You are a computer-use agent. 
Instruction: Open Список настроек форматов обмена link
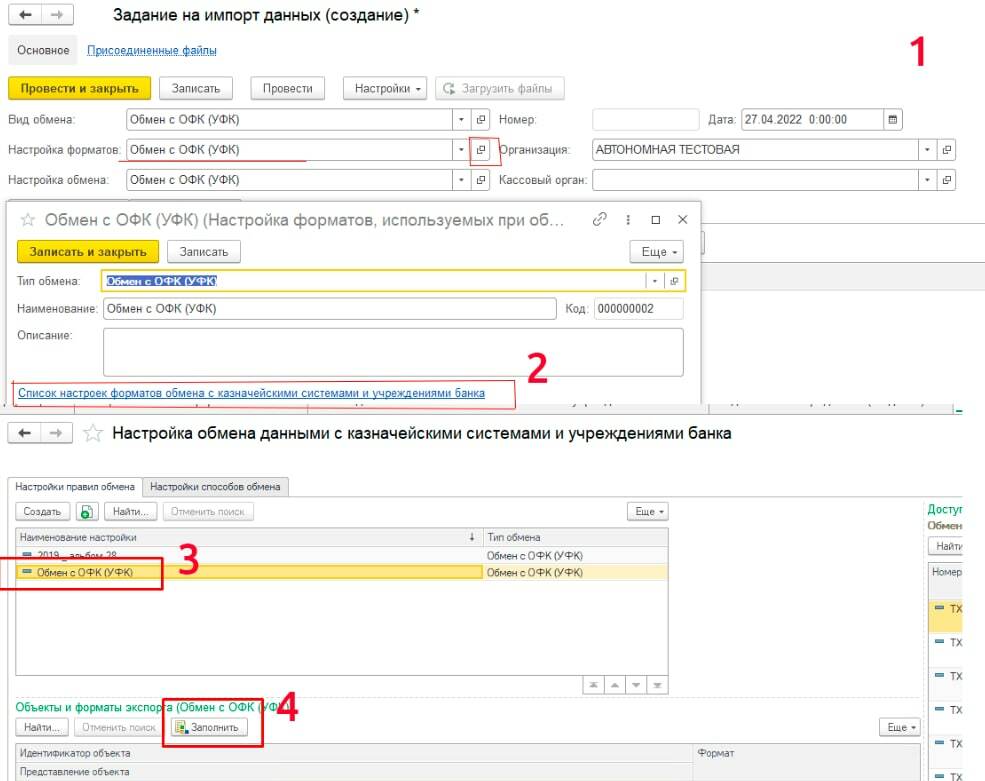[251, 393]
